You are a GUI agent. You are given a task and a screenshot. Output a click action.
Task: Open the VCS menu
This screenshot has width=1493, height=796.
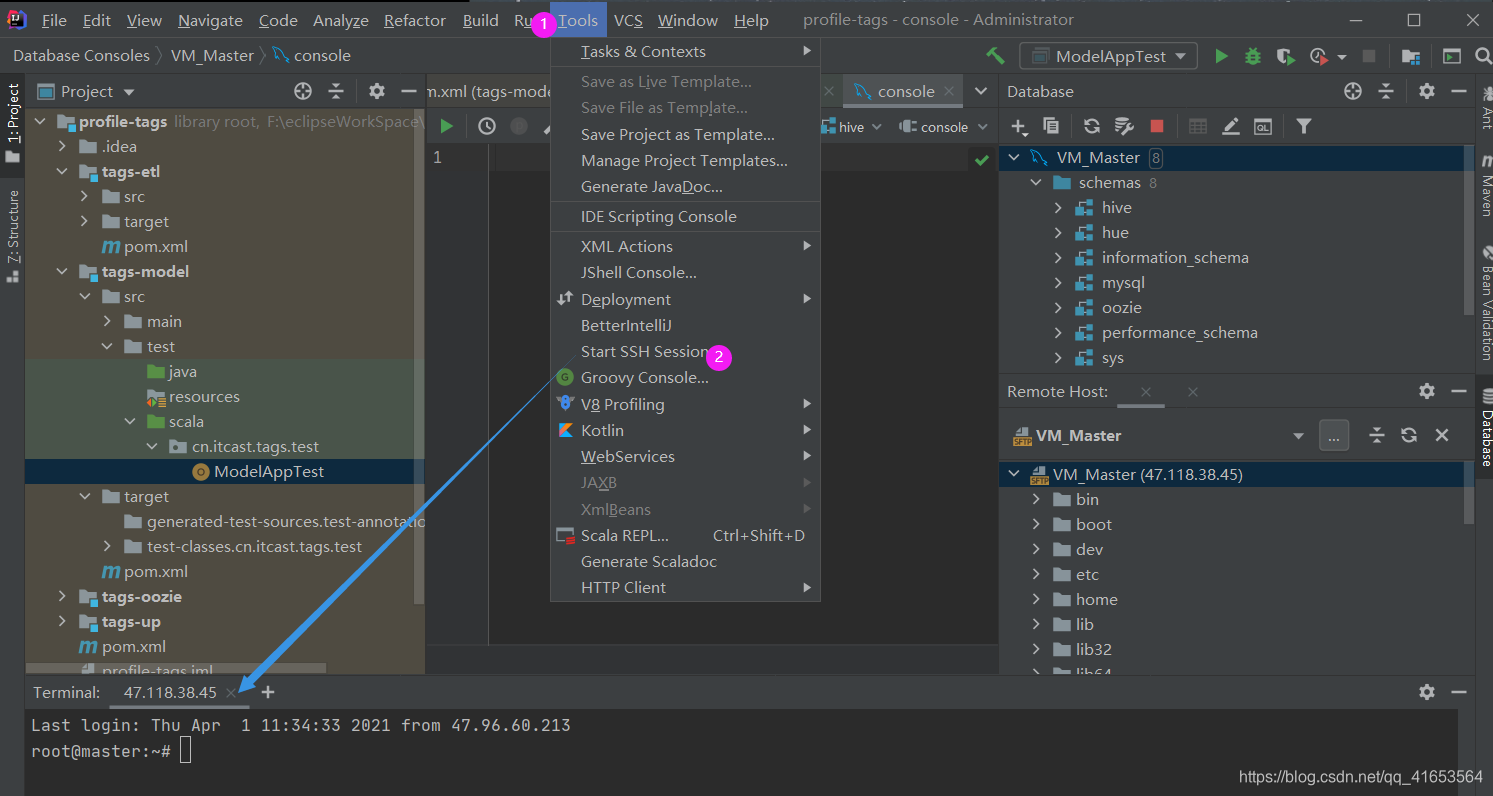(628, 20)
